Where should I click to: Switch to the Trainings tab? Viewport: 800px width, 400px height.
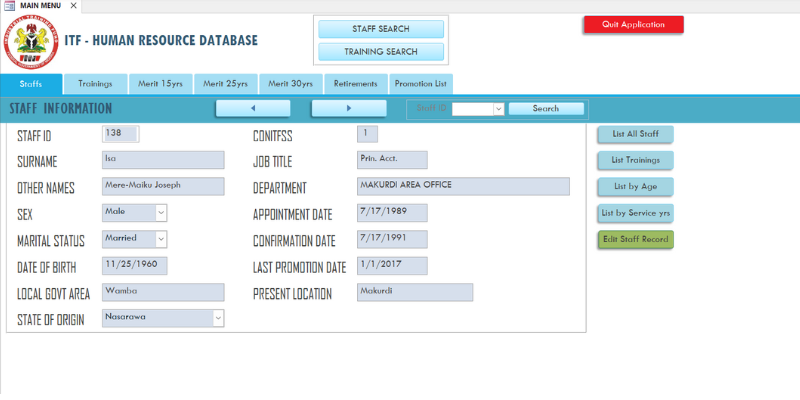click(95, 84)
